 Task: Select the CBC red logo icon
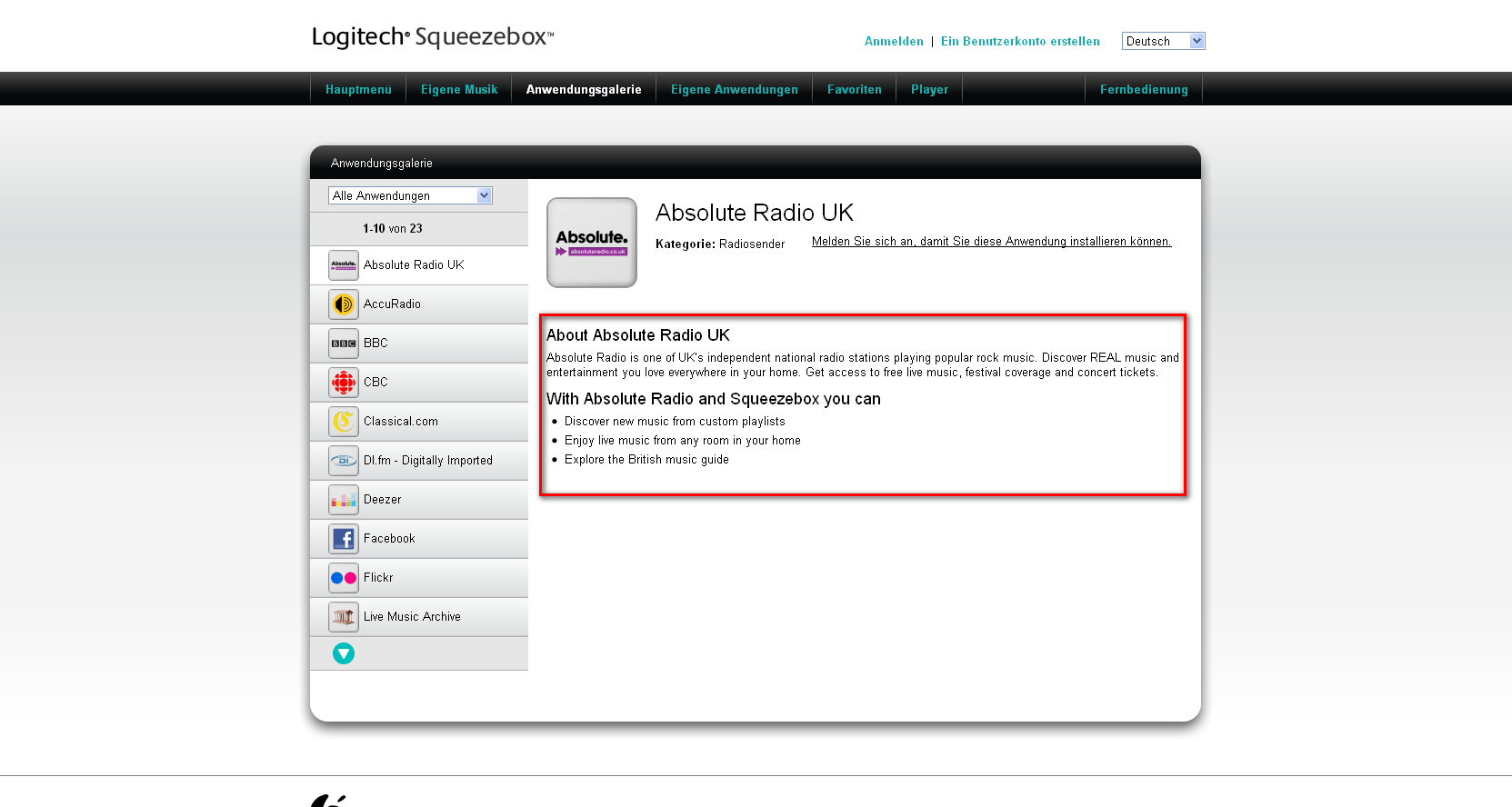[x=343, y=383]
